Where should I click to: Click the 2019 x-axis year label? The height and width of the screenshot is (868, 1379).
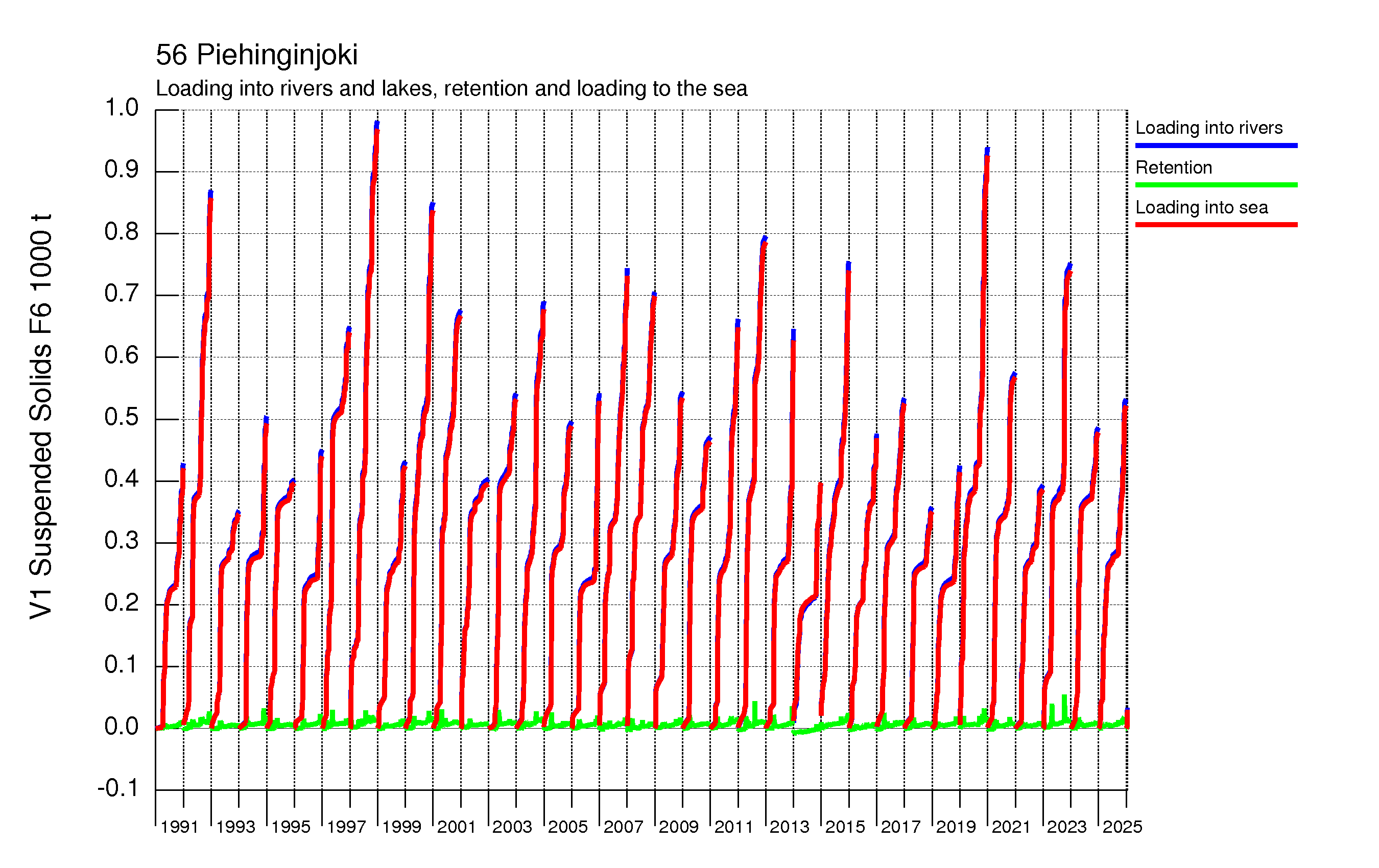click(x=956, y=827)
